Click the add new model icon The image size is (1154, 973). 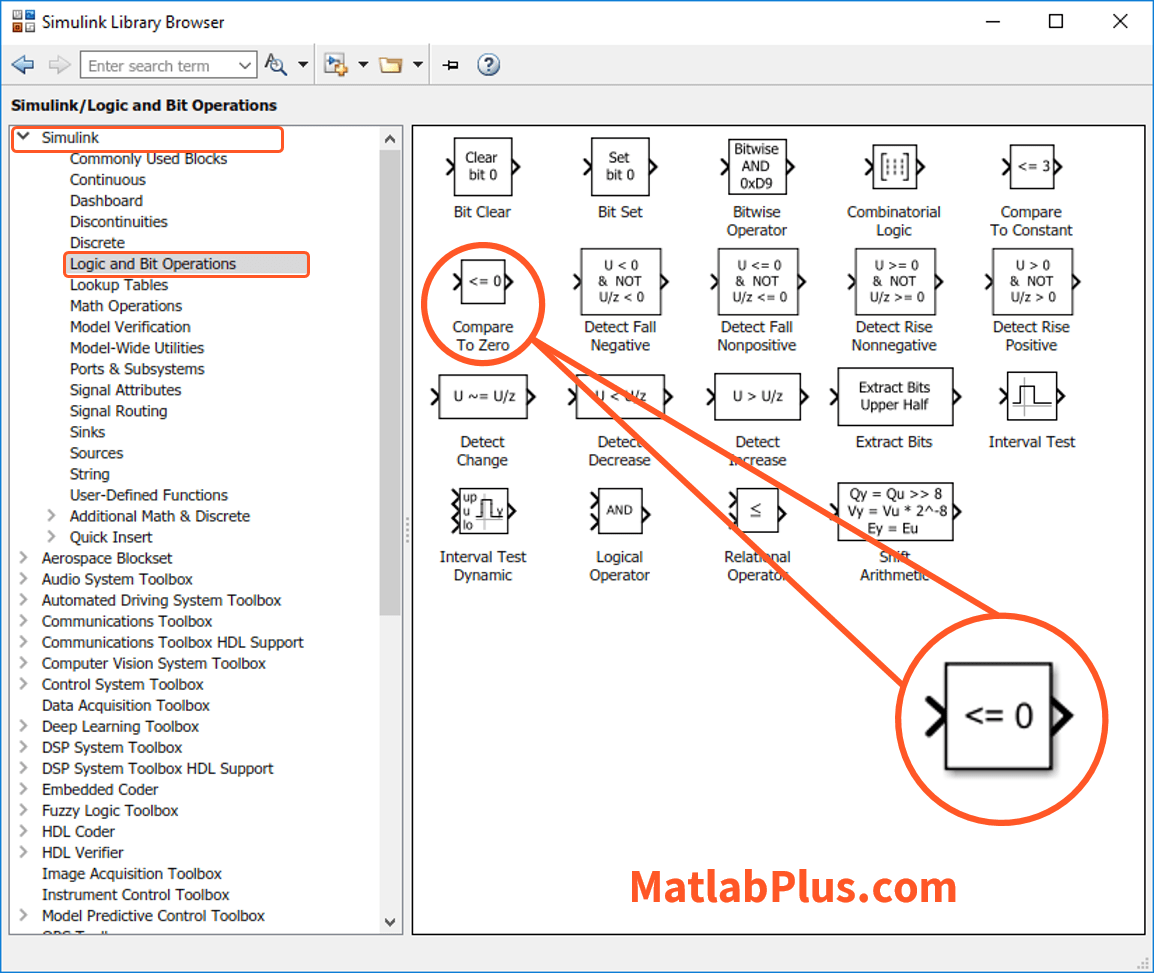(x=336, y=65)
